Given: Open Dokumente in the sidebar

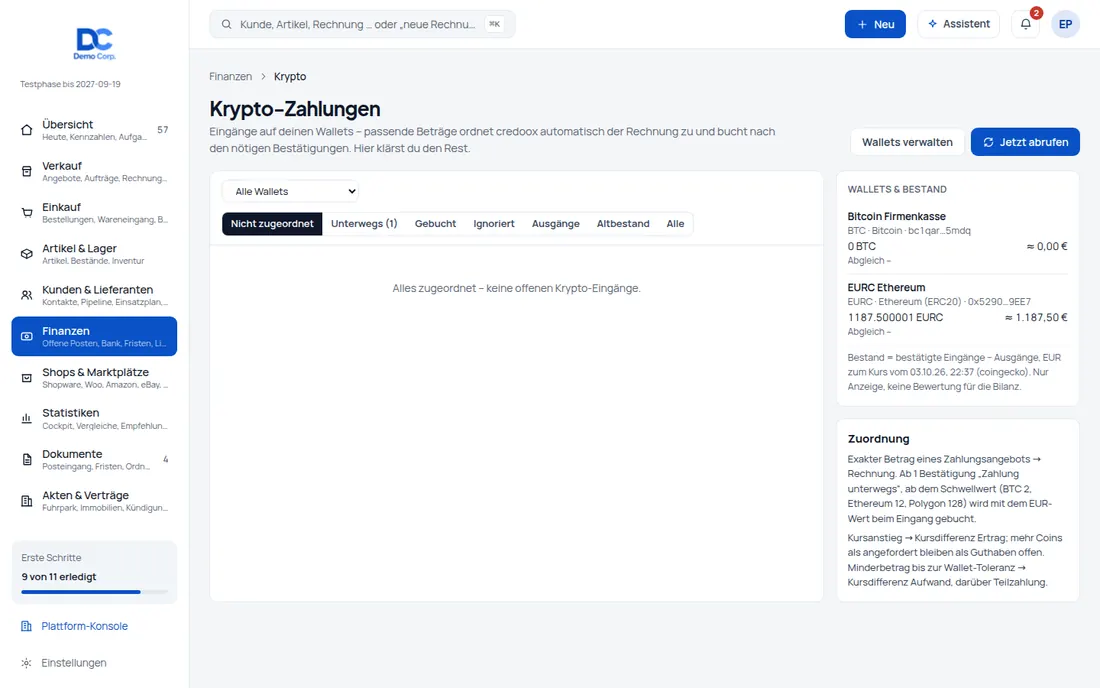Looking at the screenshot, I should point(94,460).
